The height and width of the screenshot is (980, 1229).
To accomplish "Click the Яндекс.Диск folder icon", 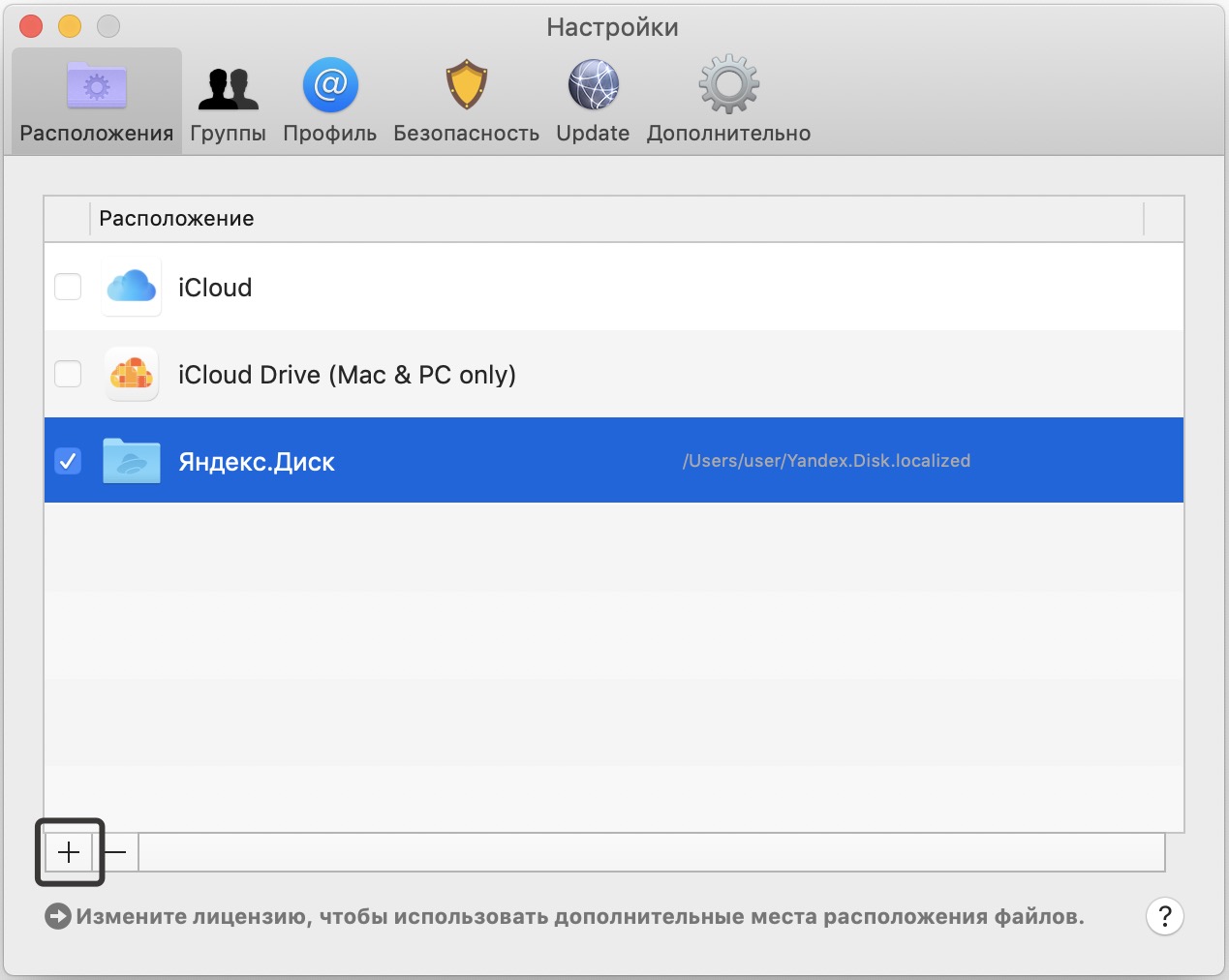I will [132, 461].
